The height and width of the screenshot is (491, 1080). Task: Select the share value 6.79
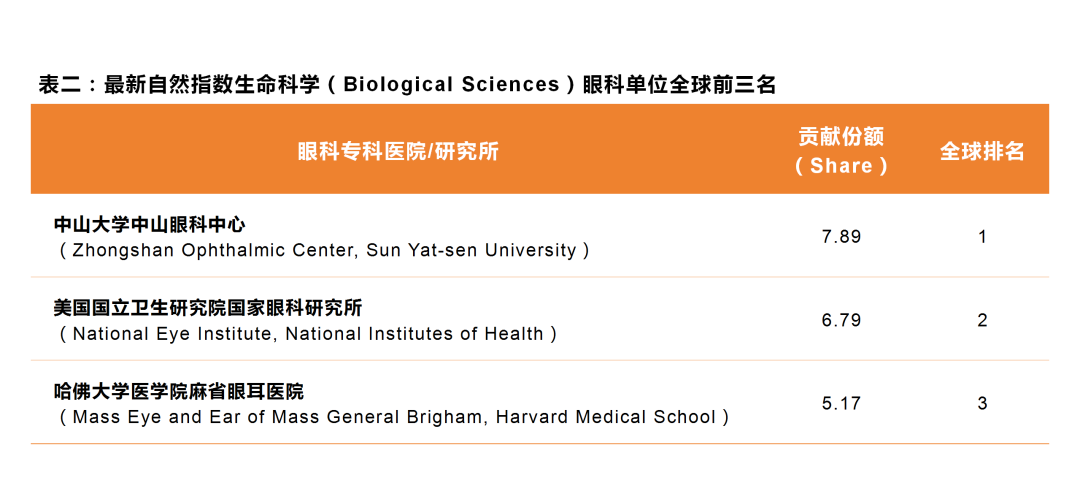[x=841, y=321]
